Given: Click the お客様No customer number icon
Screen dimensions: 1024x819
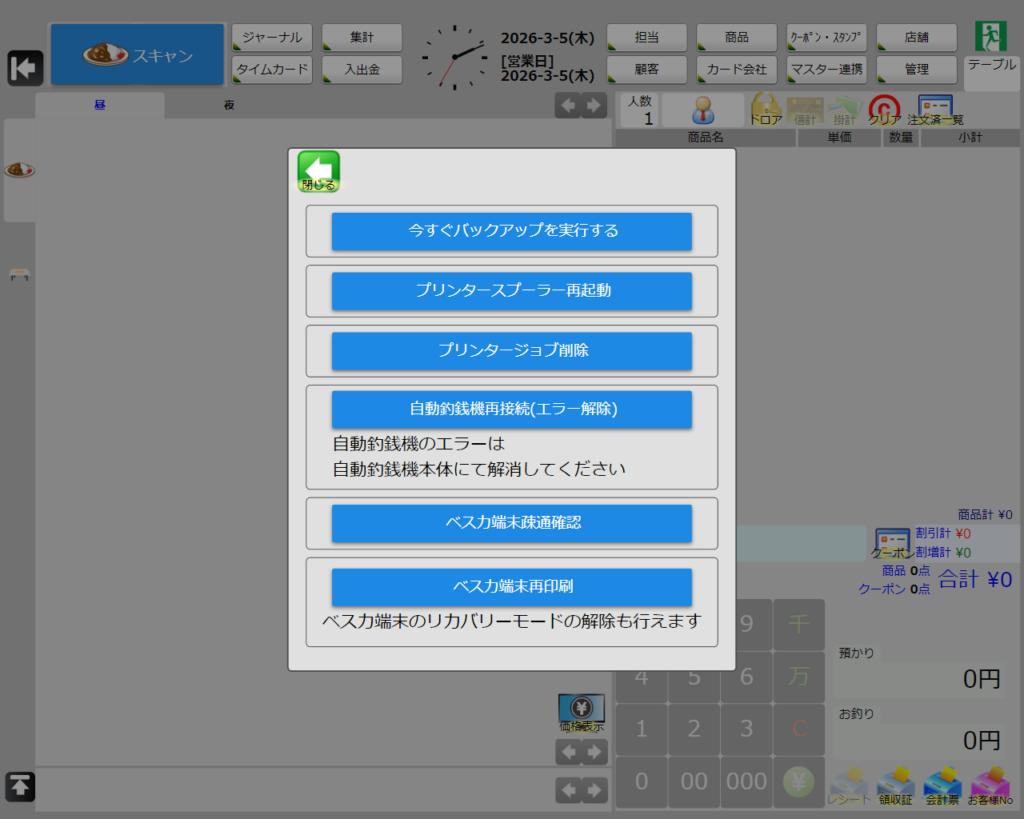Looking at the screenshot, I should click(989, 786).
